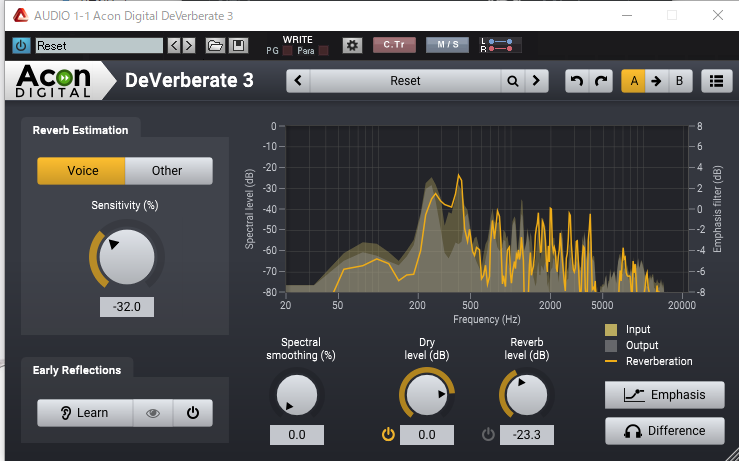This screenshot has height=461, width=739.
Task: Toggle the PG write checkbox
Action: coord(287,51)
